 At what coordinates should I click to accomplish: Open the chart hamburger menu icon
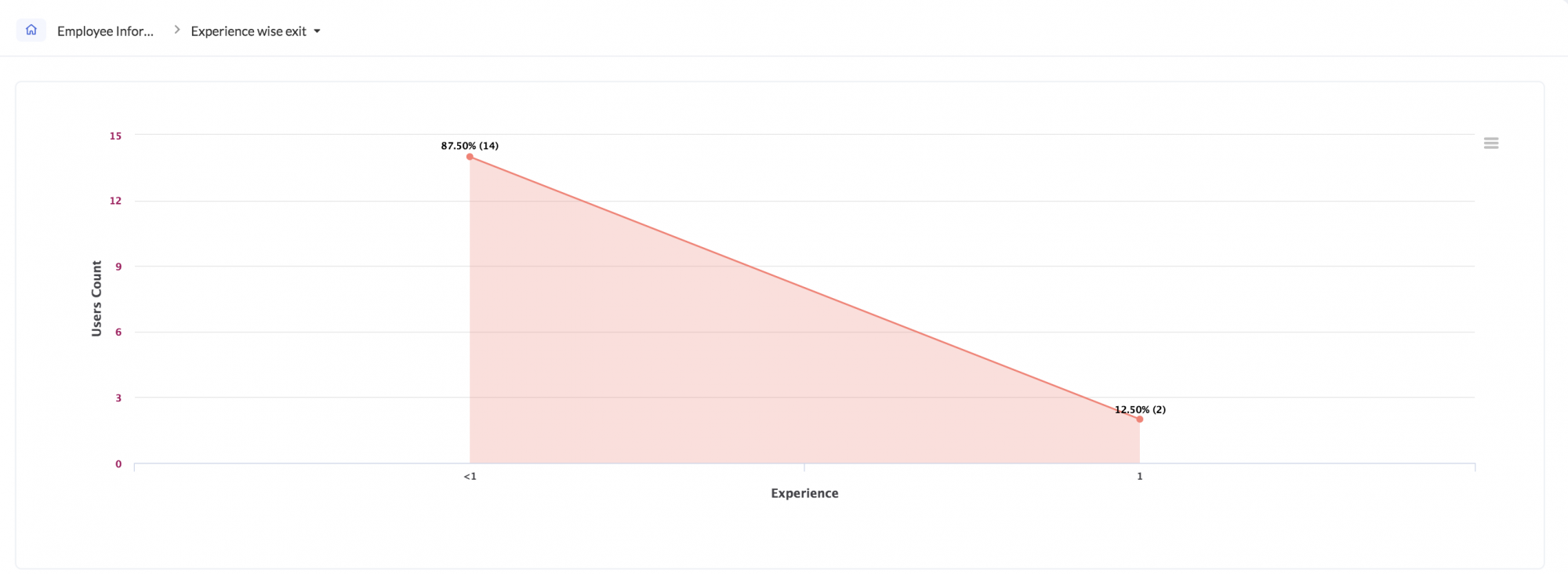1491,143
